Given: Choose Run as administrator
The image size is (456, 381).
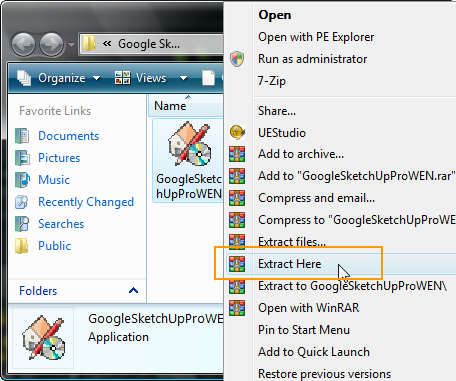Looking at the screenshot, I should (313, 59).
